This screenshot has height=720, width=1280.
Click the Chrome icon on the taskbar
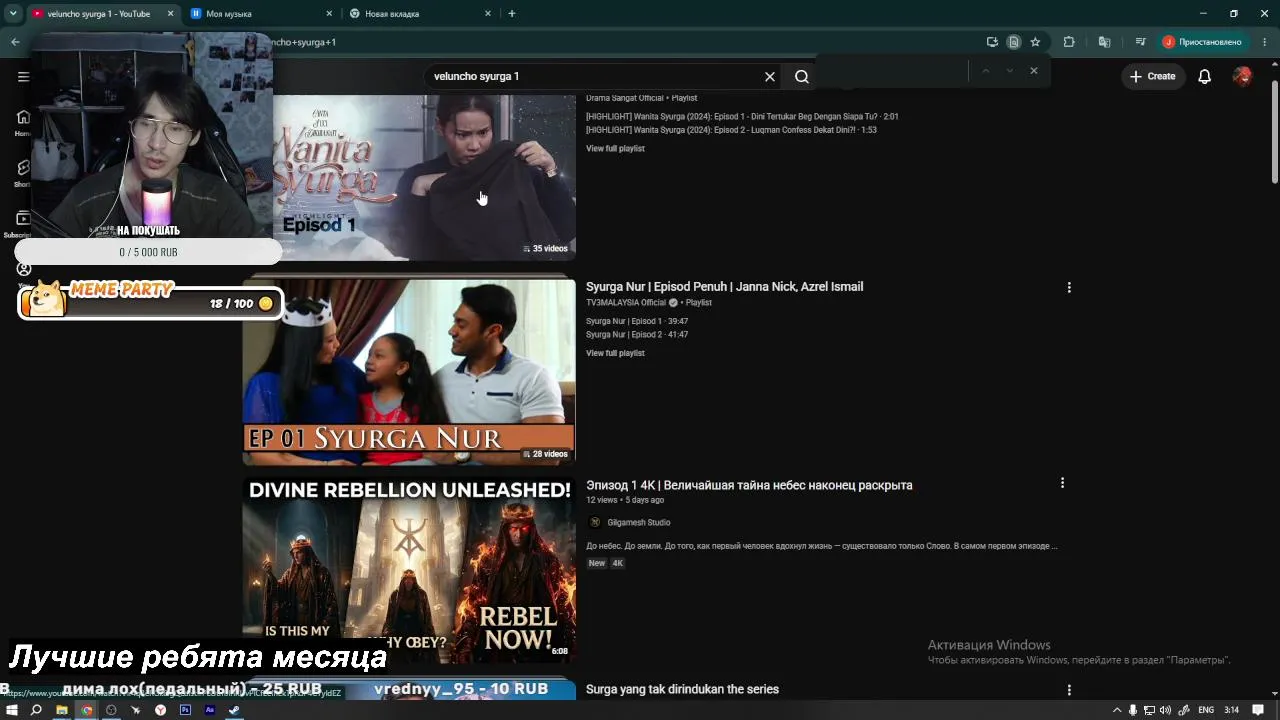[86, 710]
